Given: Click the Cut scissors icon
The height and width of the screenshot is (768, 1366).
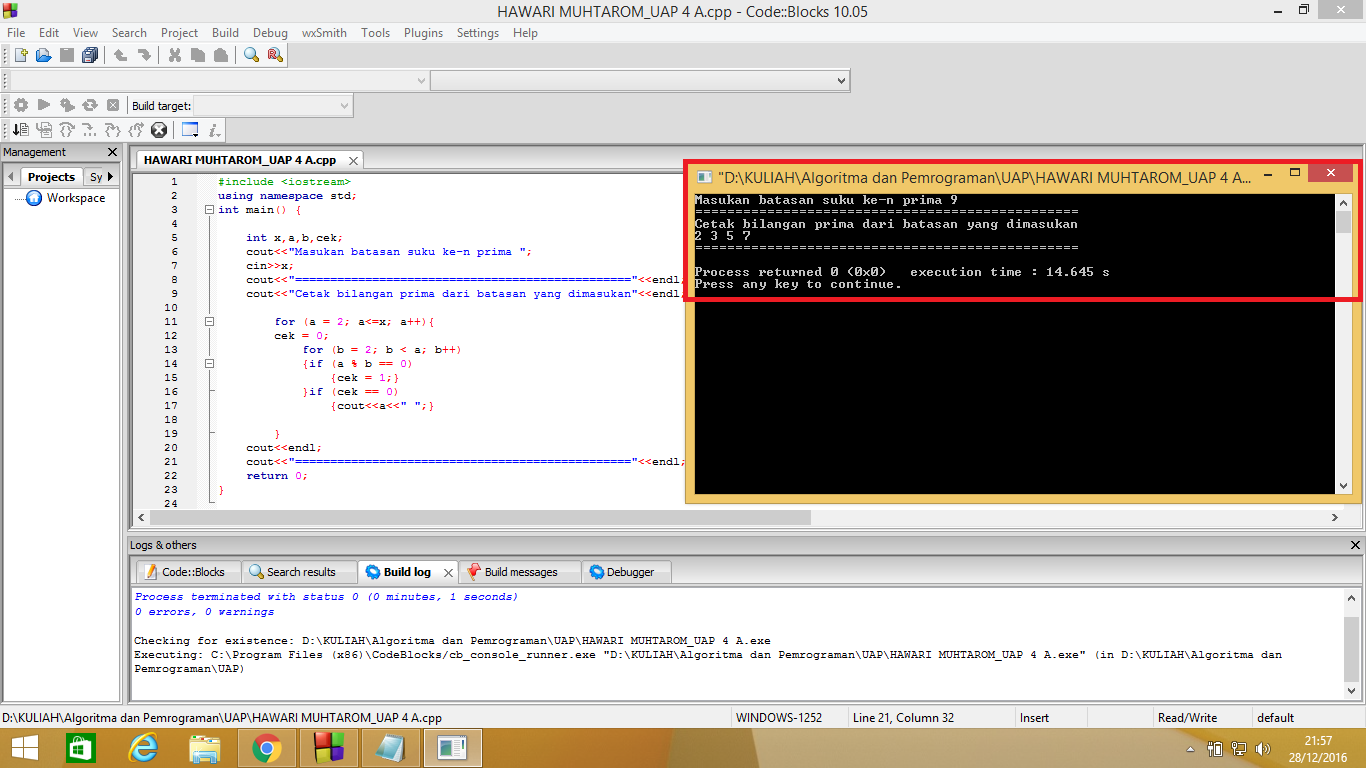Looking at the screenshot, I should pyautogui.click(x=175, y=55).
